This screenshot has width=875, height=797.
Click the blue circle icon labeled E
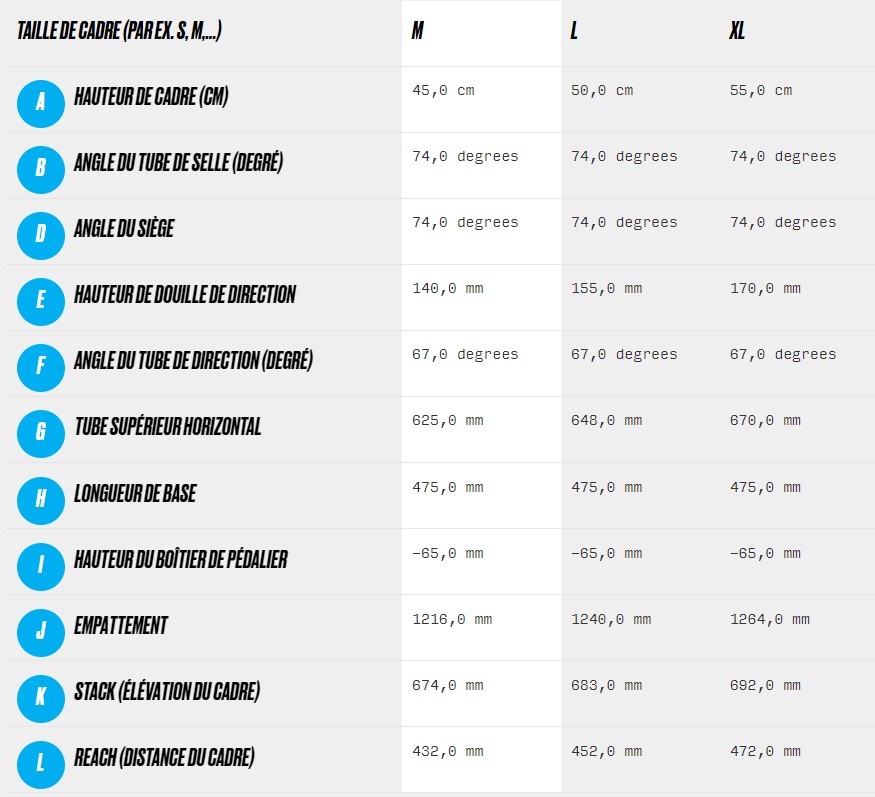click(41, 301)
